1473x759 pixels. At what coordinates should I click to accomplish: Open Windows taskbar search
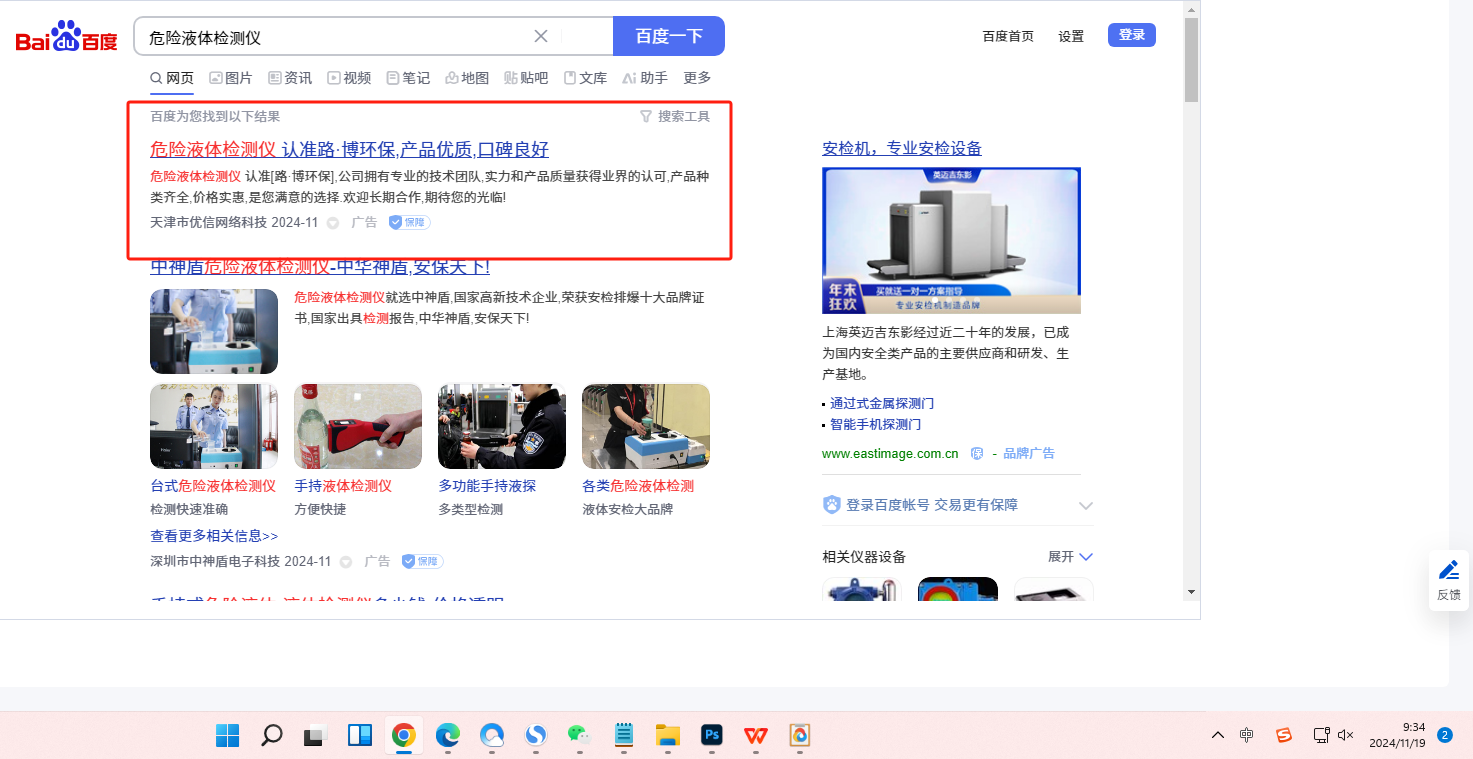271,736
